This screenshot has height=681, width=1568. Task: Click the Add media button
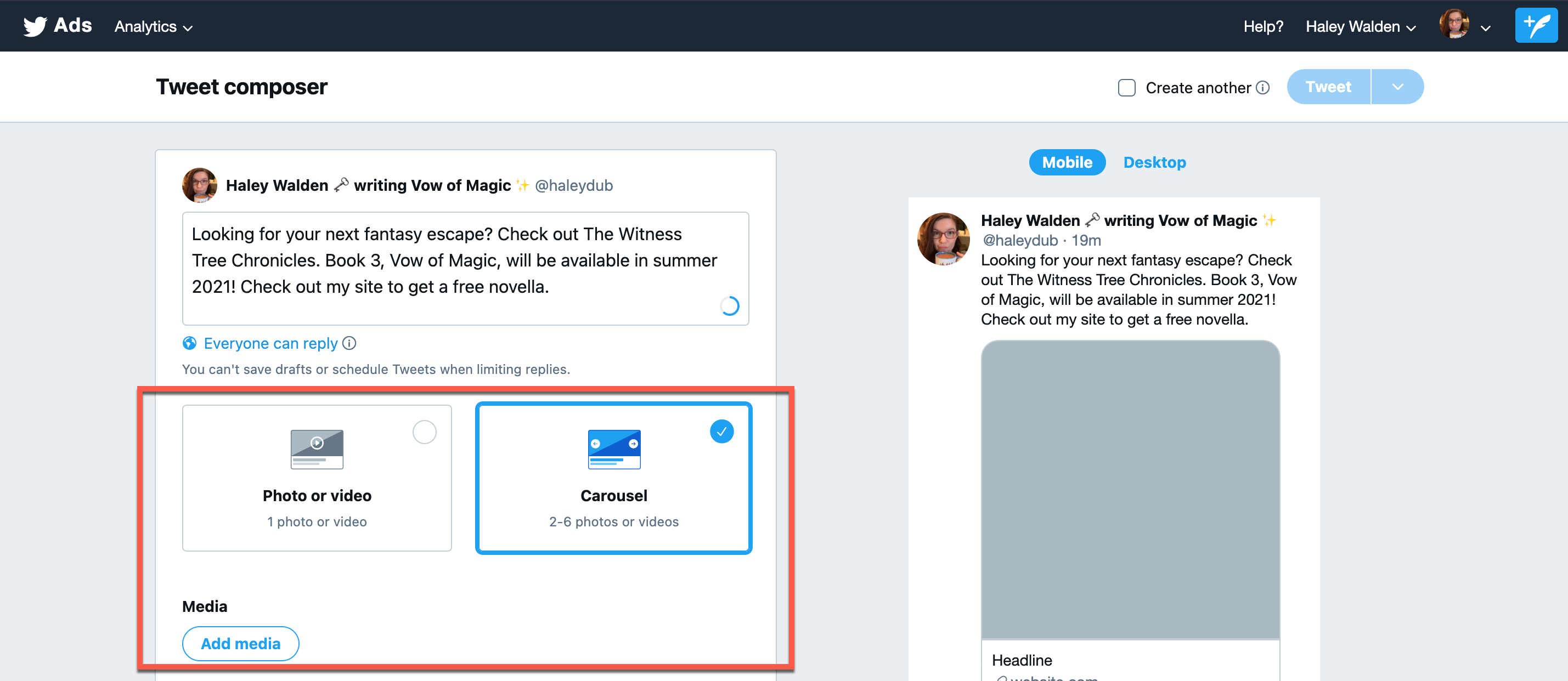(x=240, y=643)
